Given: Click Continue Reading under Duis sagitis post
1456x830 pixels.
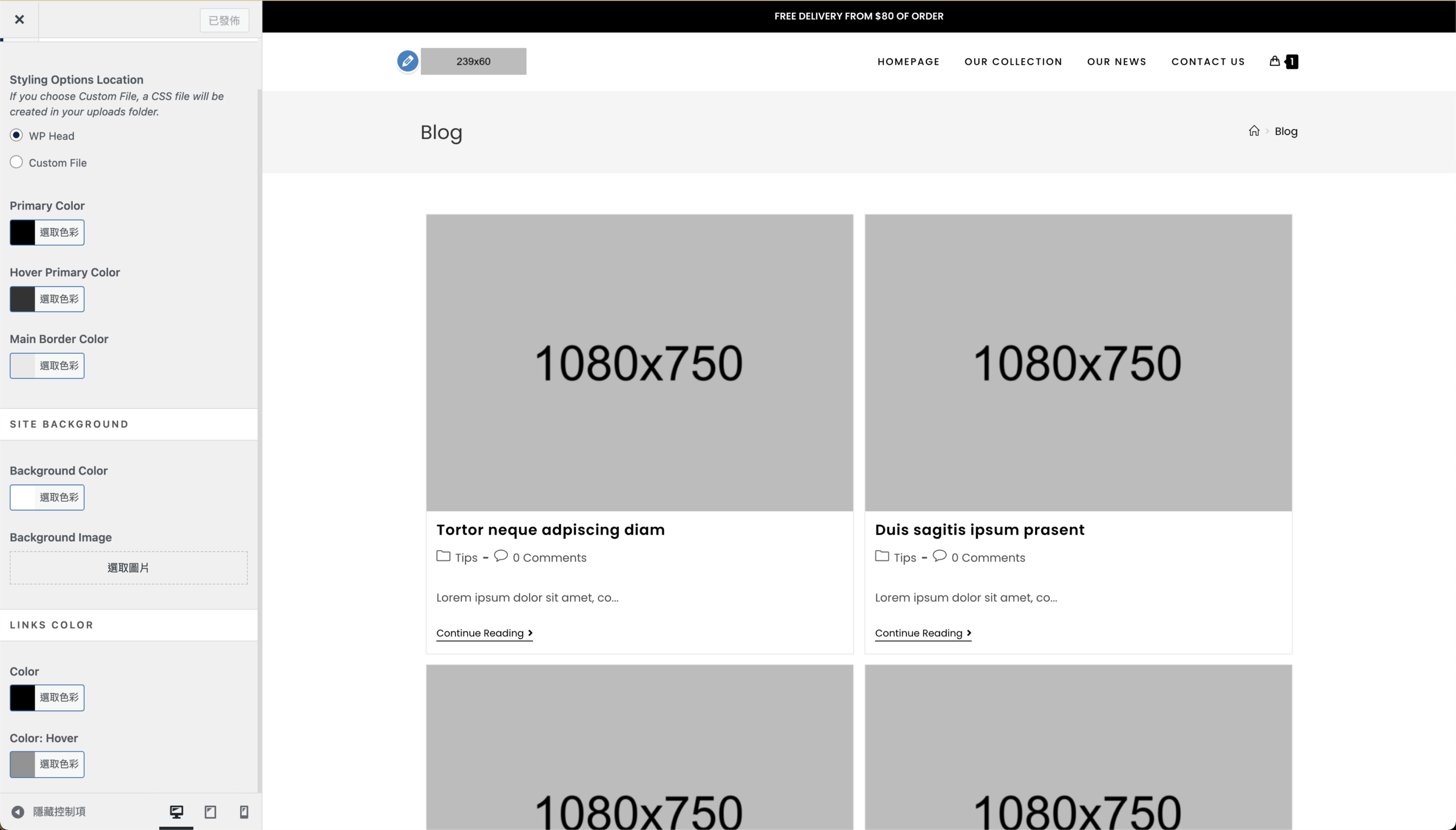Looking at the screenshot, I should coord(923,633).
